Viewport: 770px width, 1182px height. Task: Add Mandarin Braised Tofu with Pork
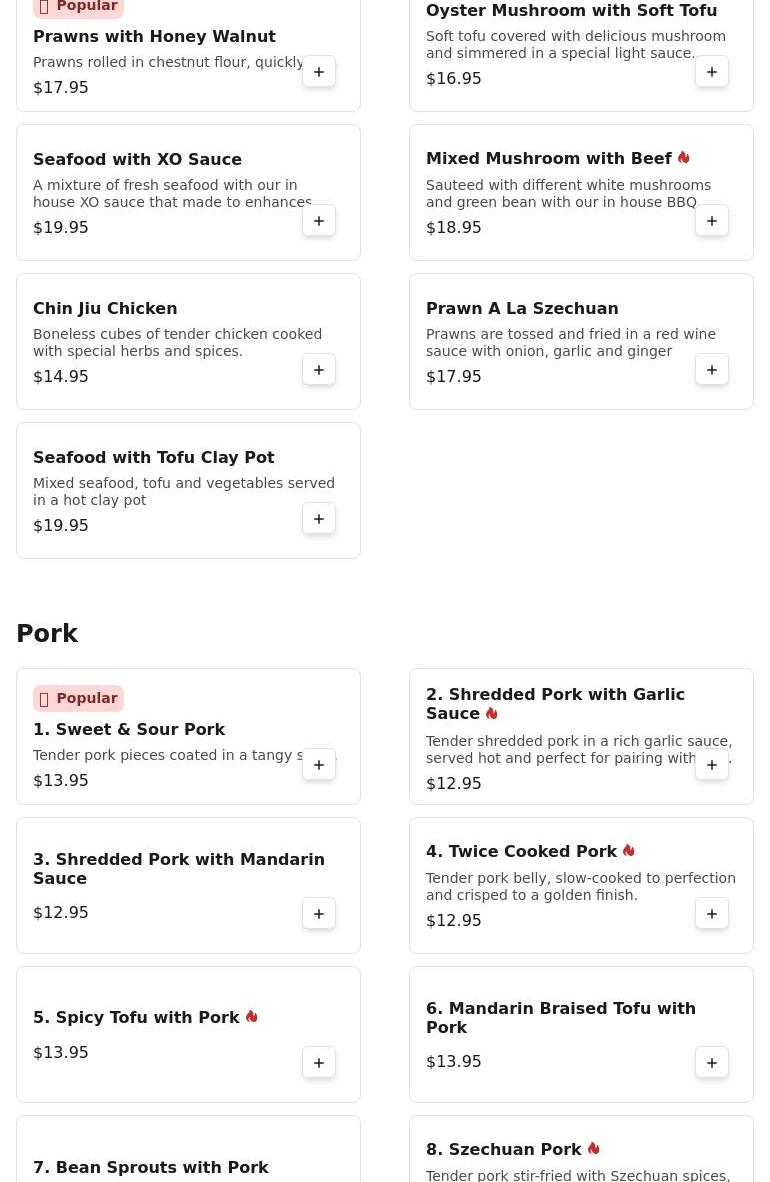click(x=712, y=1063)
